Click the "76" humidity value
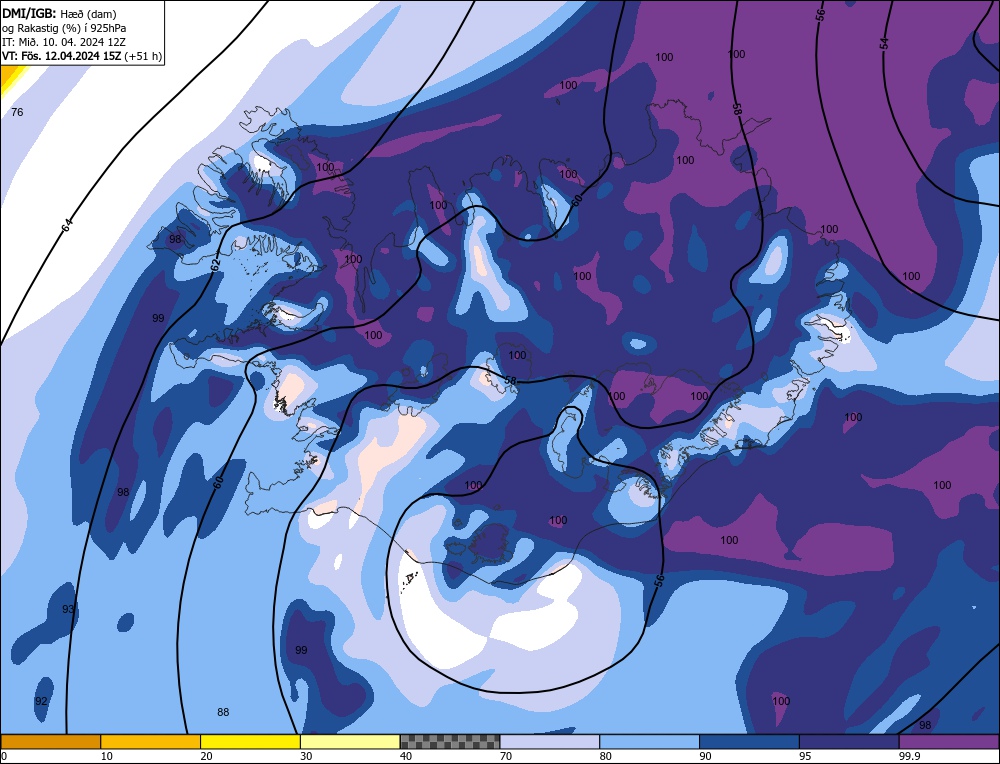 coord(17,112)
